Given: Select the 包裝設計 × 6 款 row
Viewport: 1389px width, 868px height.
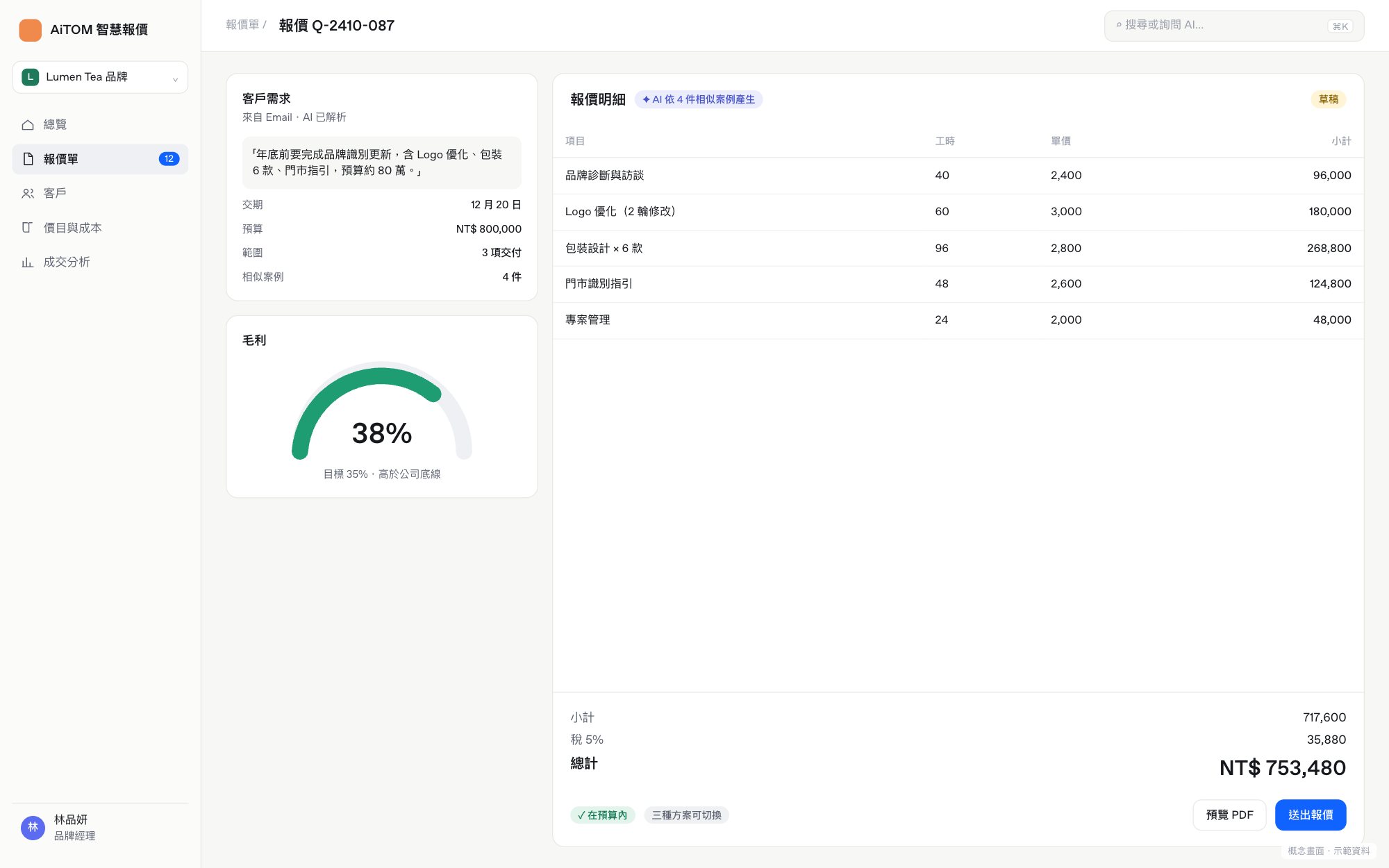Looking at the screenshot, I should tap(958, 248).
